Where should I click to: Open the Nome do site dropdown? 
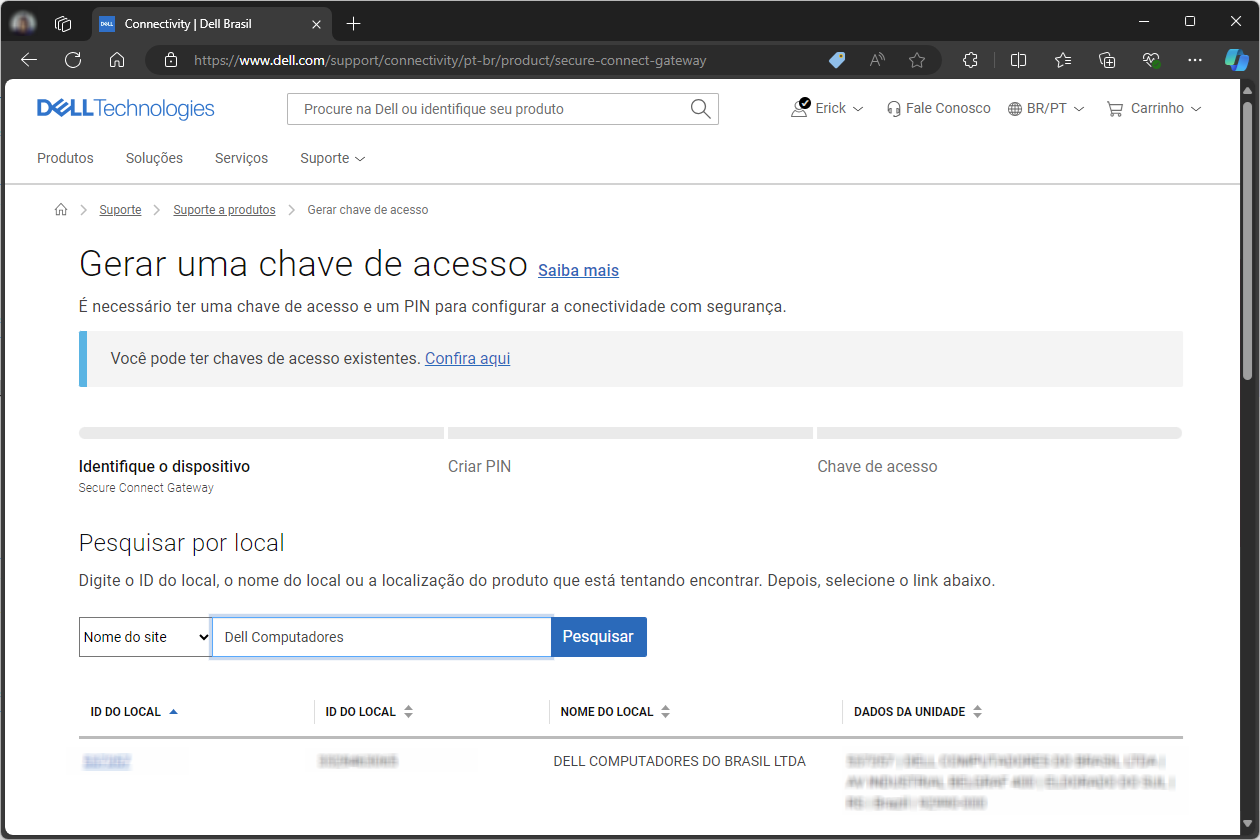(x=144, y=637)
